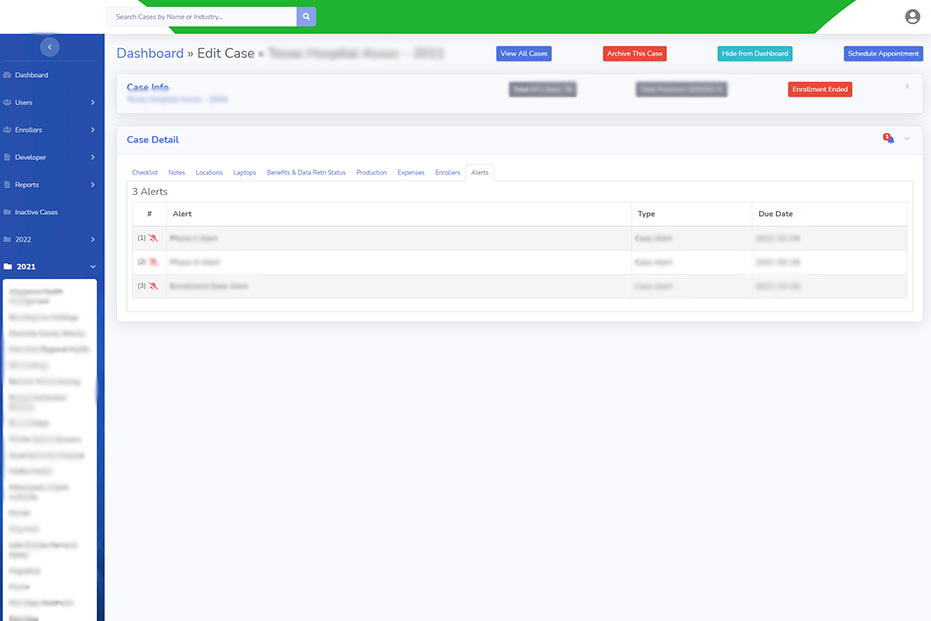The height and width of the screenshot is (621, 931).
Task: Select the Alerts tab
Action: 480,173
